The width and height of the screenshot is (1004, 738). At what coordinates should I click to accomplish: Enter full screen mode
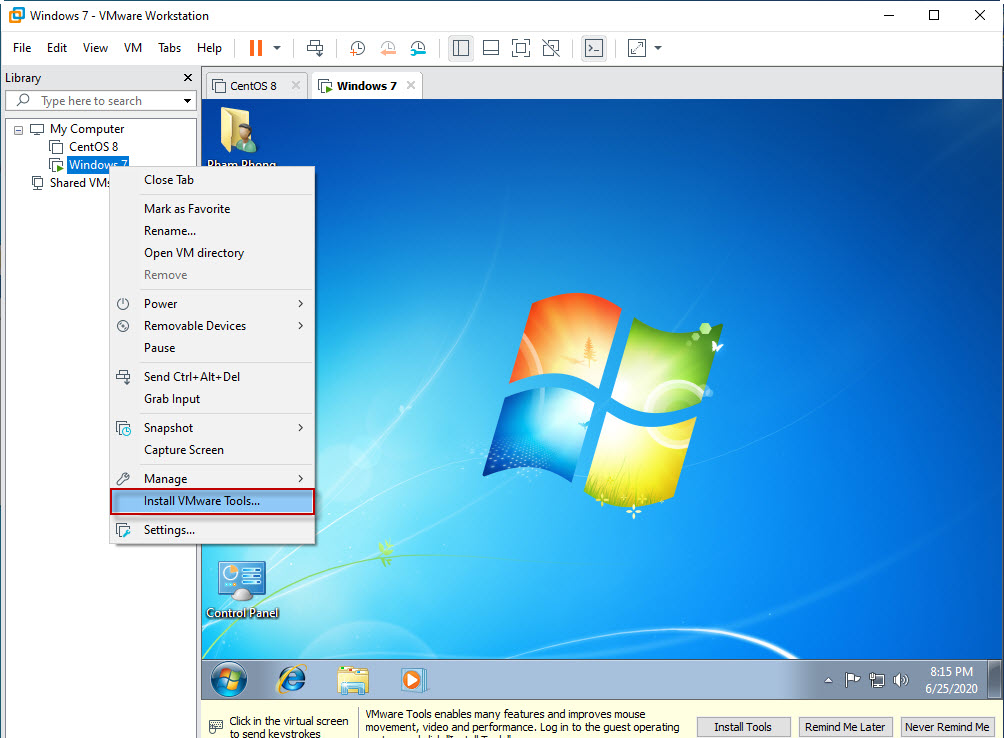tap(521, 48)
